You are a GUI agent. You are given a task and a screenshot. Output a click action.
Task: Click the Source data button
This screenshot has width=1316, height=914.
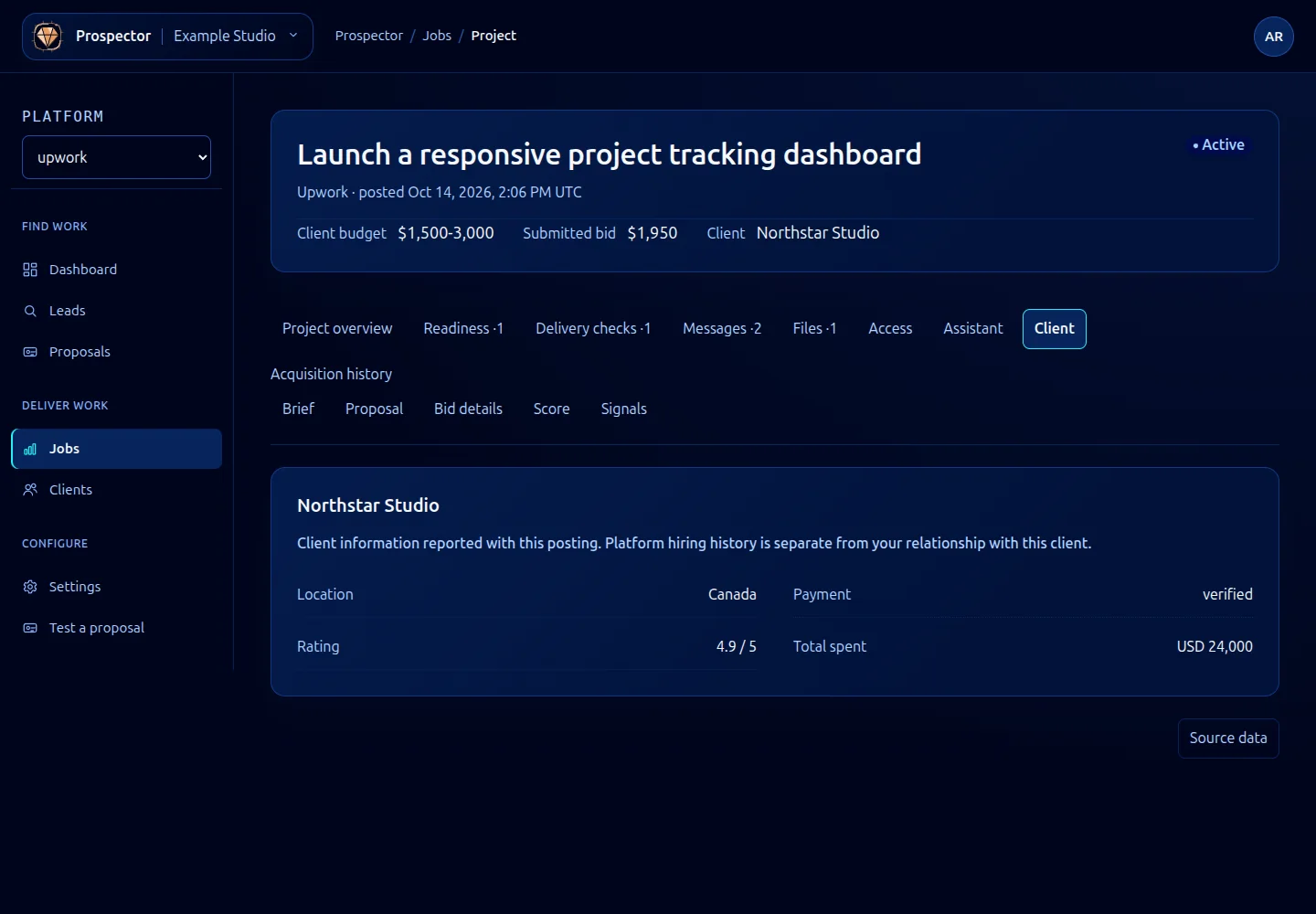[x=1228, y=739]
